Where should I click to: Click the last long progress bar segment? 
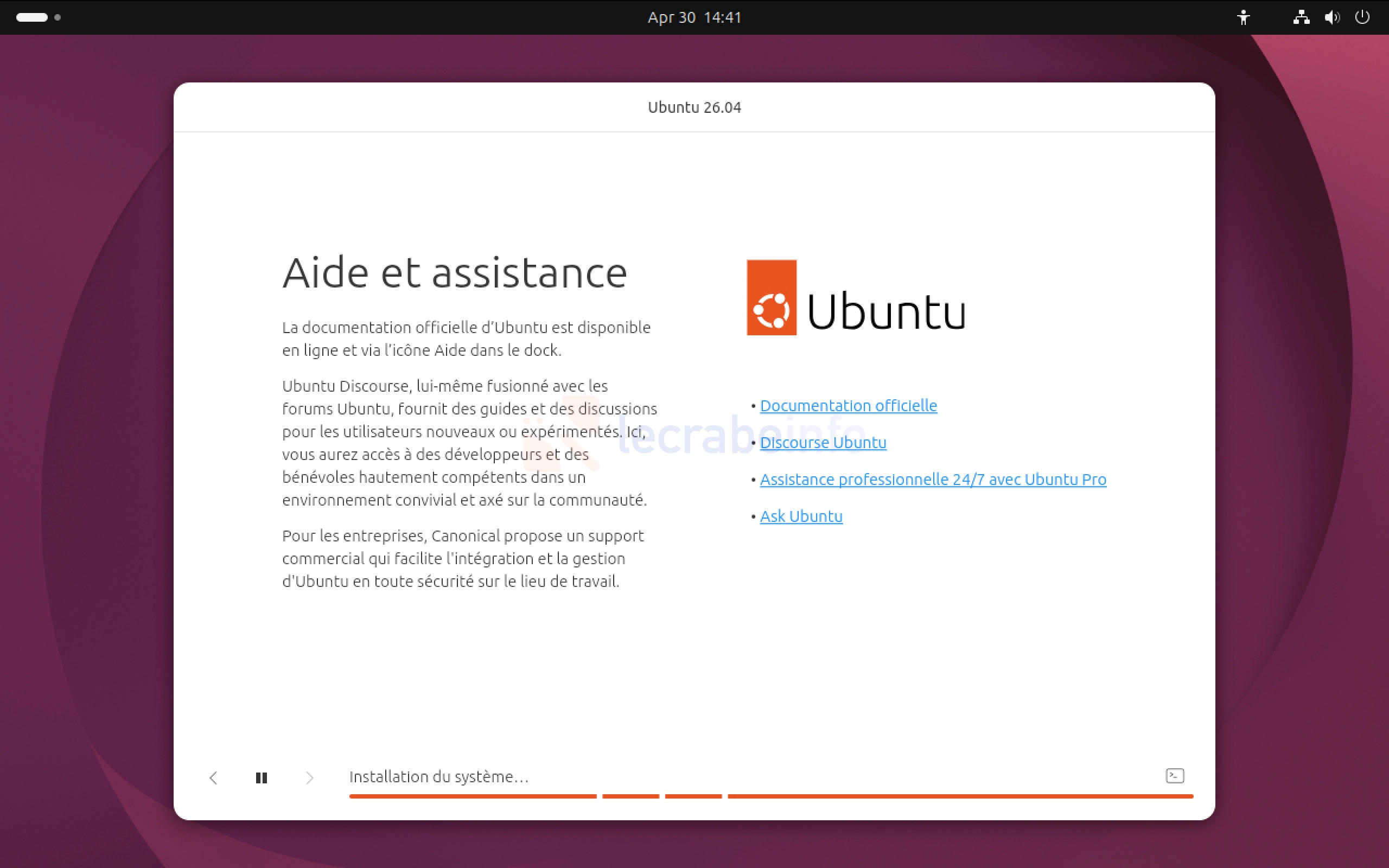pyautogui.click(x=960, y=796)
